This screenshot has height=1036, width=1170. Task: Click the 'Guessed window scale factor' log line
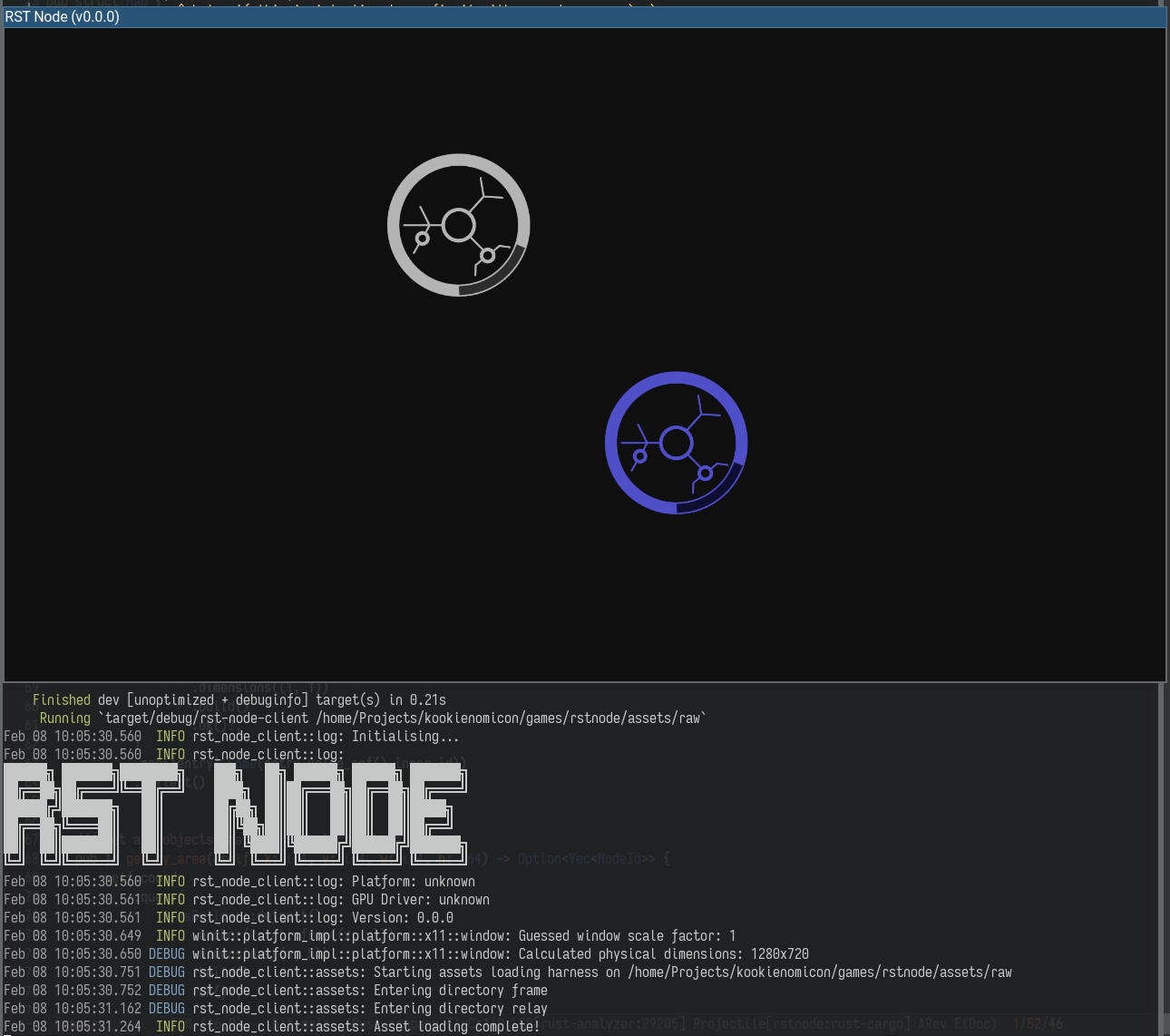pyautogui.click(x=626, y=935)
